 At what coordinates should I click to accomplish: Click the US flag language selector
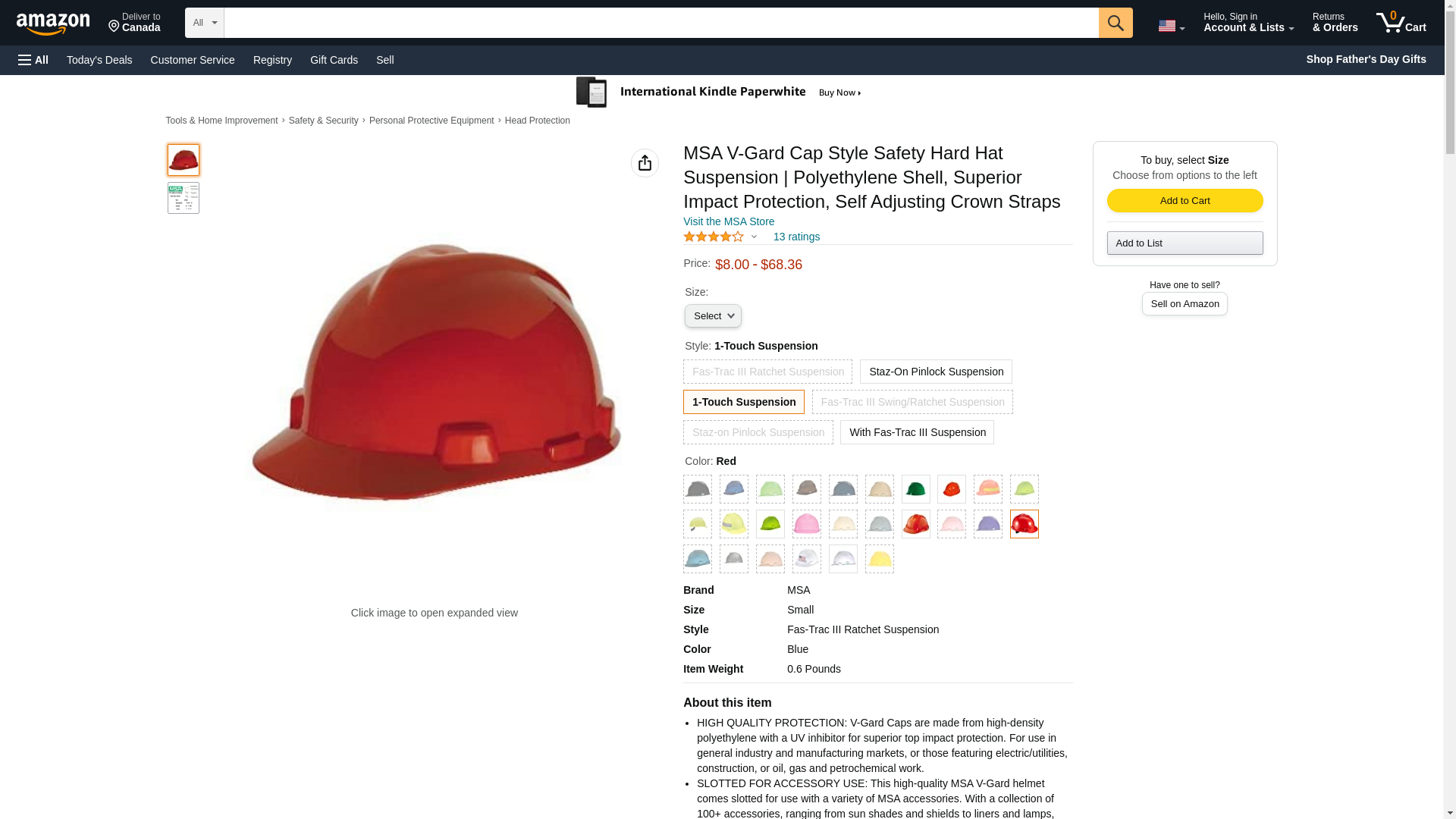[x=1171, y=26]
